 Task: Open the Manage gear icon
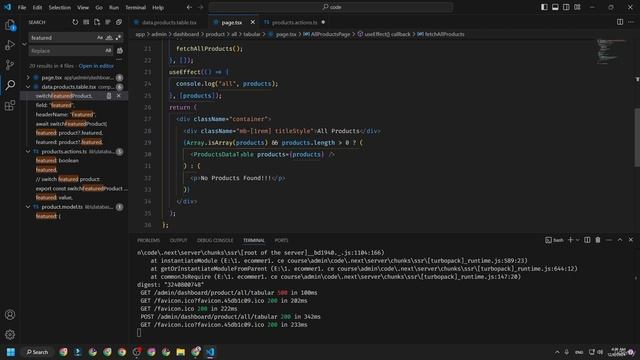click(x=10, y=335)
